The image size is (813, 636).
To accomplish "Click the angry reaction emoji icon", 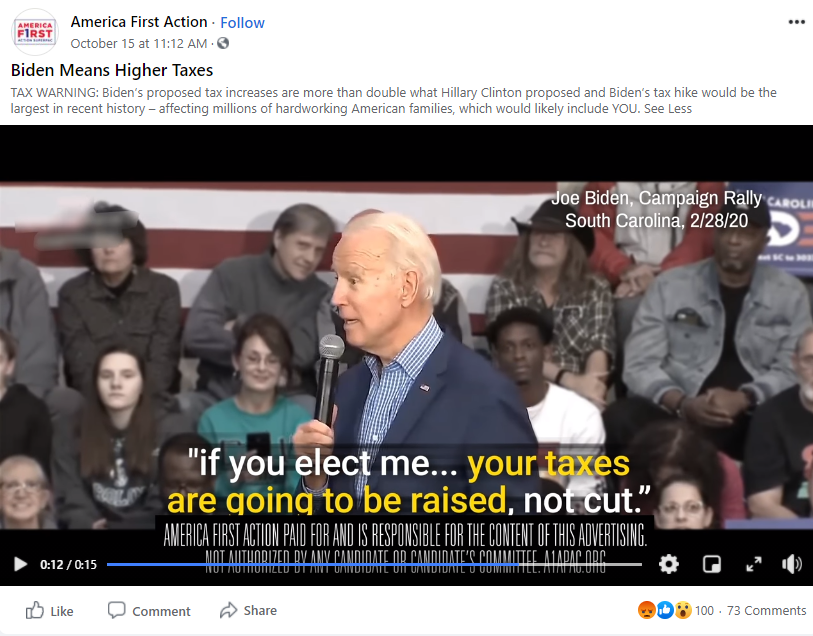I will pyautogui.click(x=647, y=610).
